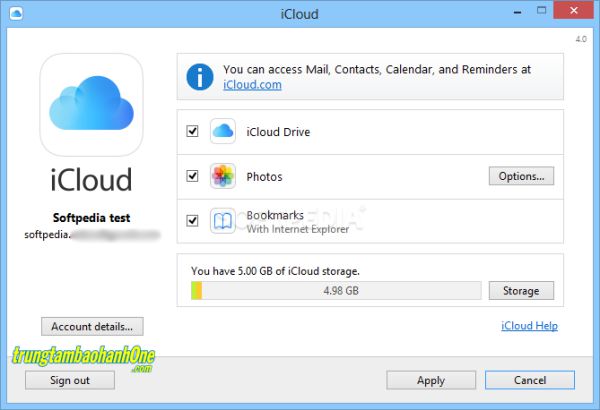600x410 pixels.
Task: Click the large iCloud logo image
Action: tap(91, 105)
